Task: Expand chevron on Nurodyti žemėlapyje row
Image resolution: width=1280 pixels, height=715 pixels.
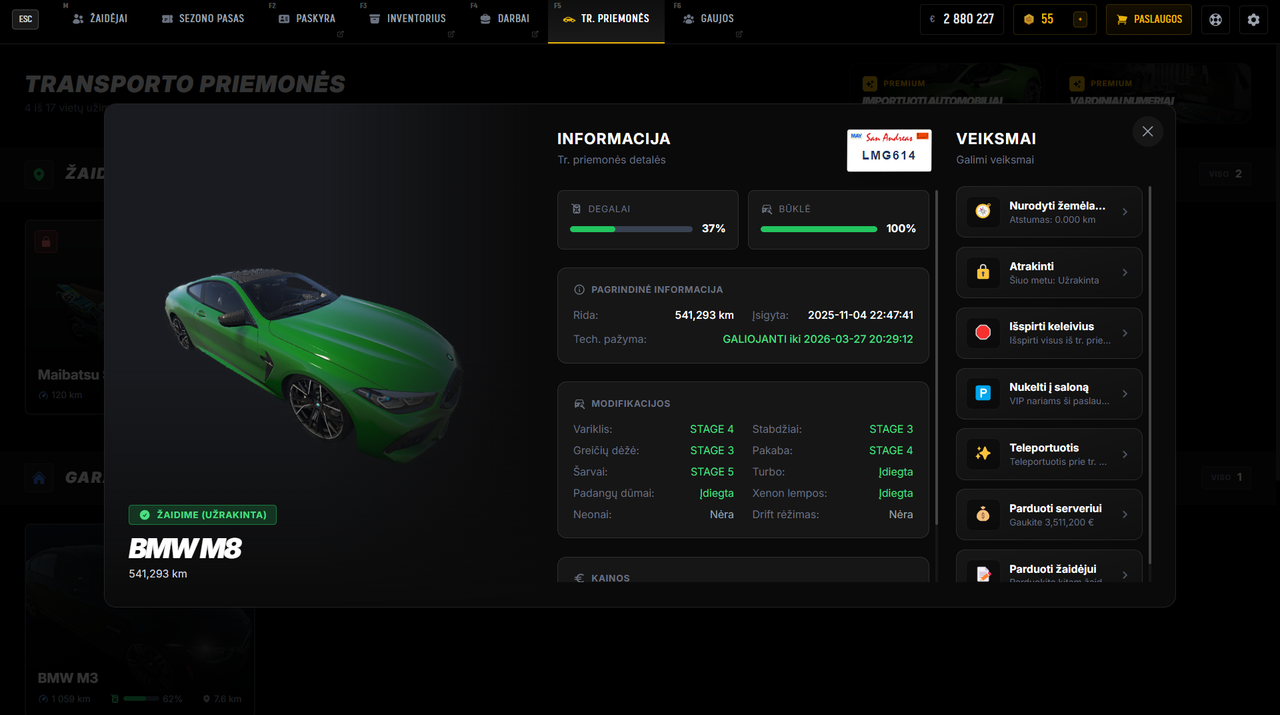Action: (1125, 212)
